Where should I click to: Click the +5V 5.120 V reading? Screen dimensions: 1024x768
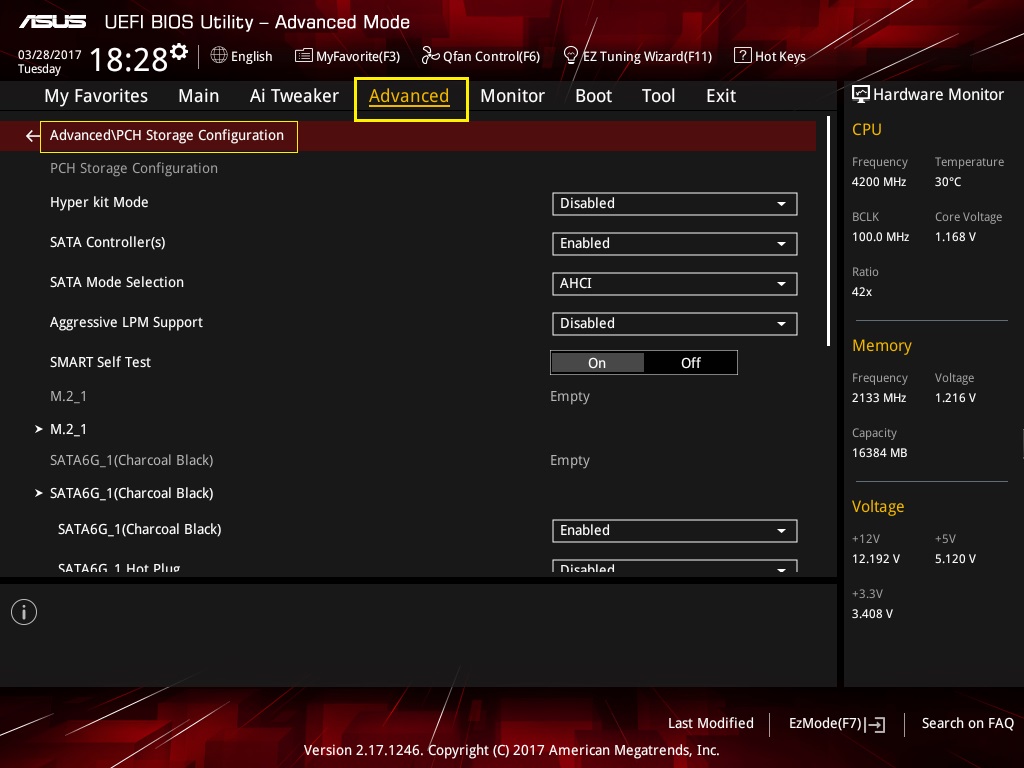(955, 559)
